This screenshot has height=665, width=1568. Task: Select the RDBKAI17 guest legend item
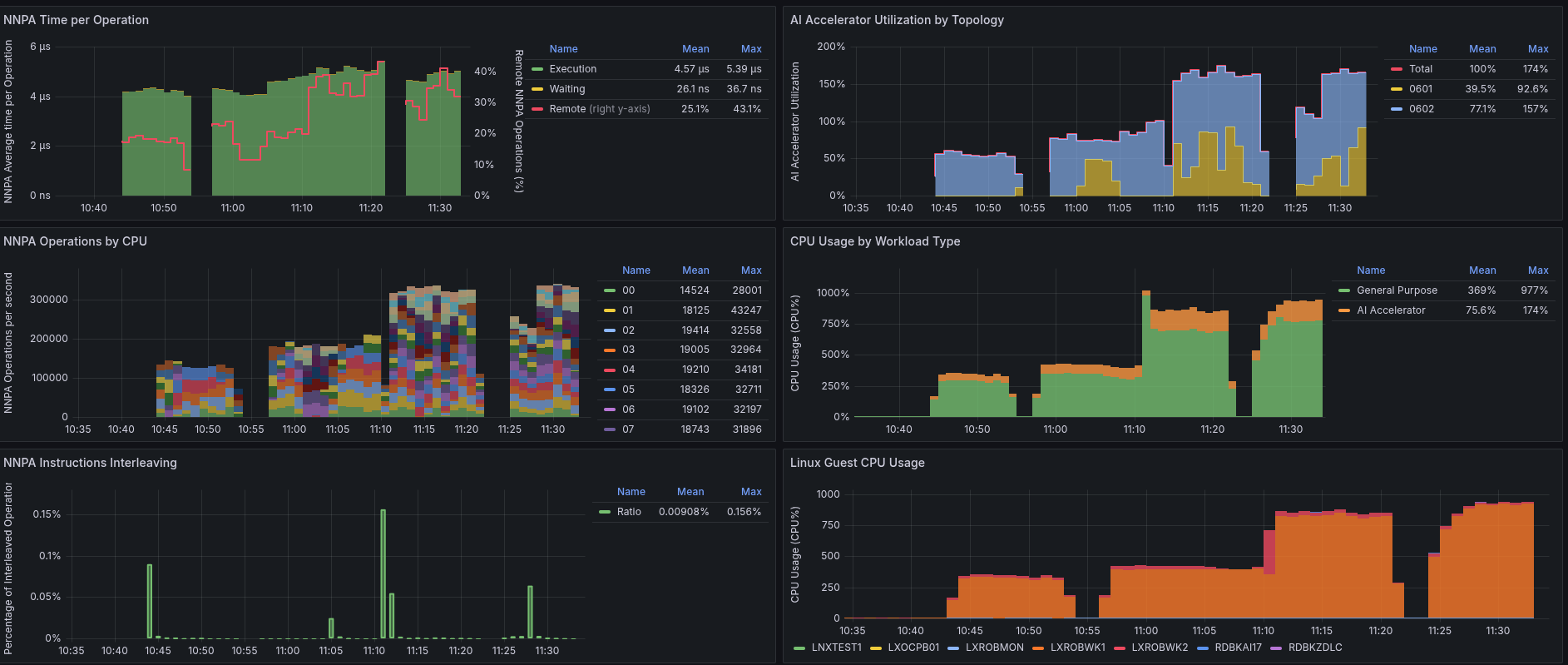click(1238, 648)
